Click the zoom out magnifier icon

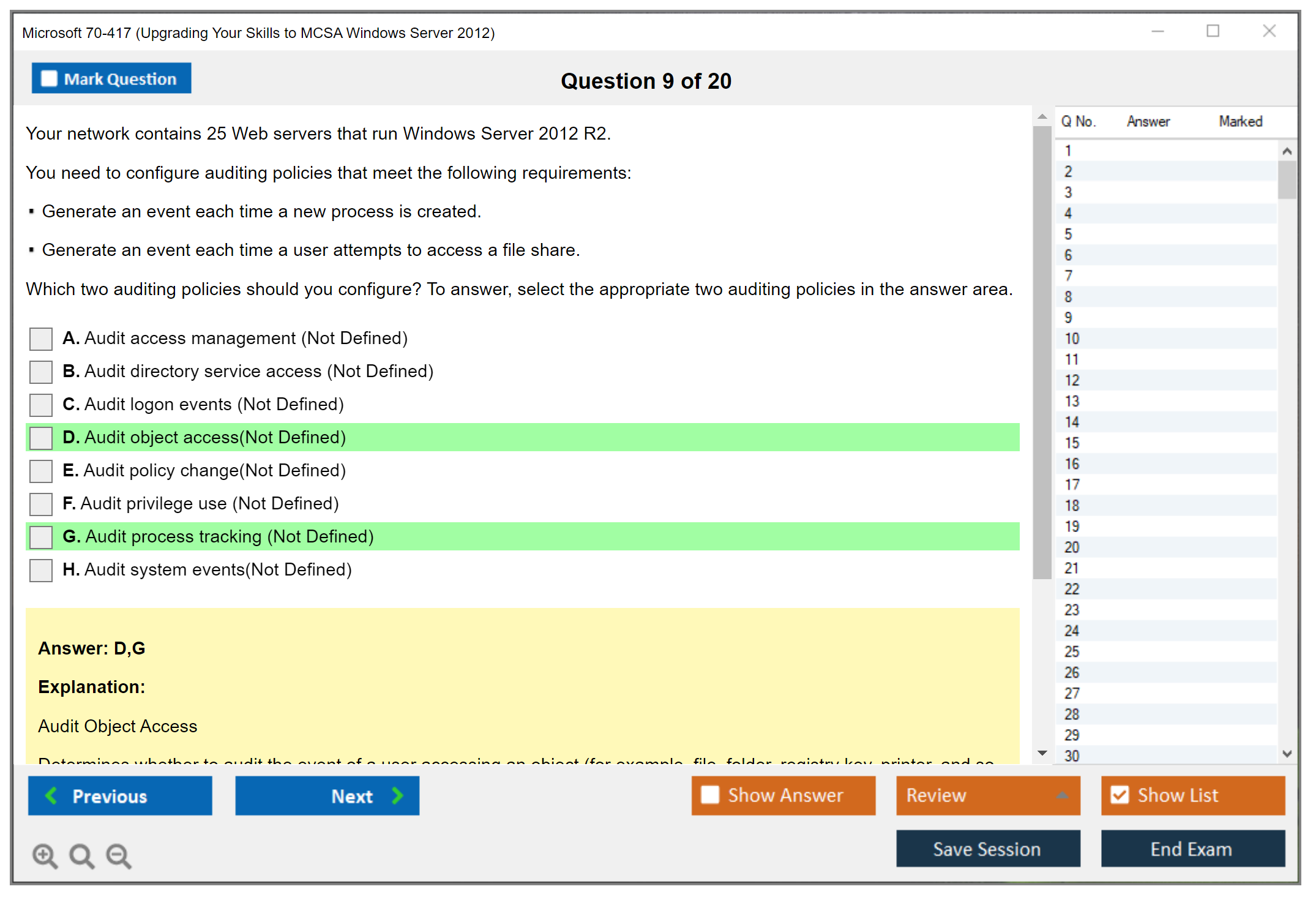coord(119,855)
